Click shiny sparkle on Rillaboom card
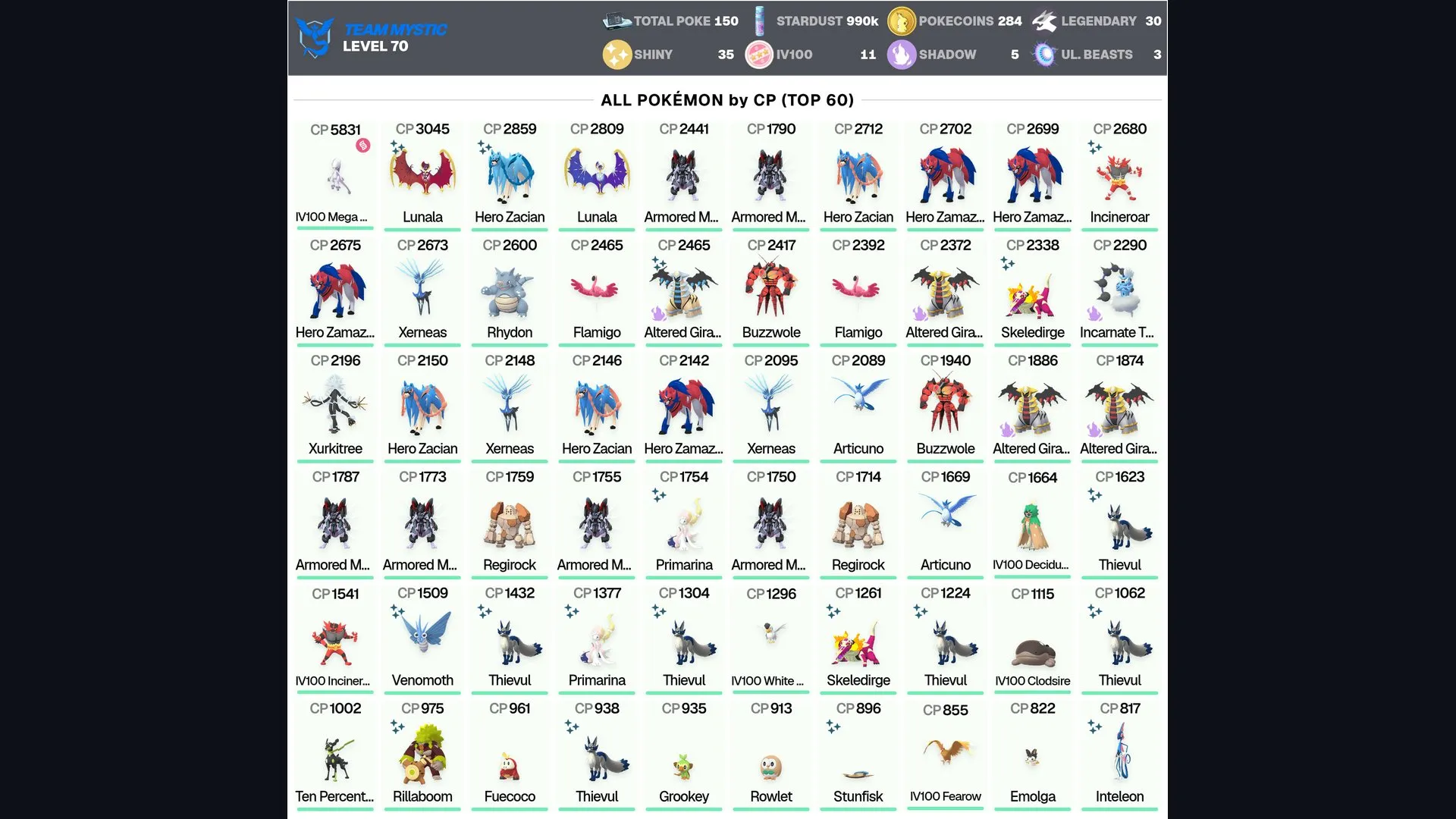The height and width of the screenshot is (819, 1456). click(x=397, y=727)
